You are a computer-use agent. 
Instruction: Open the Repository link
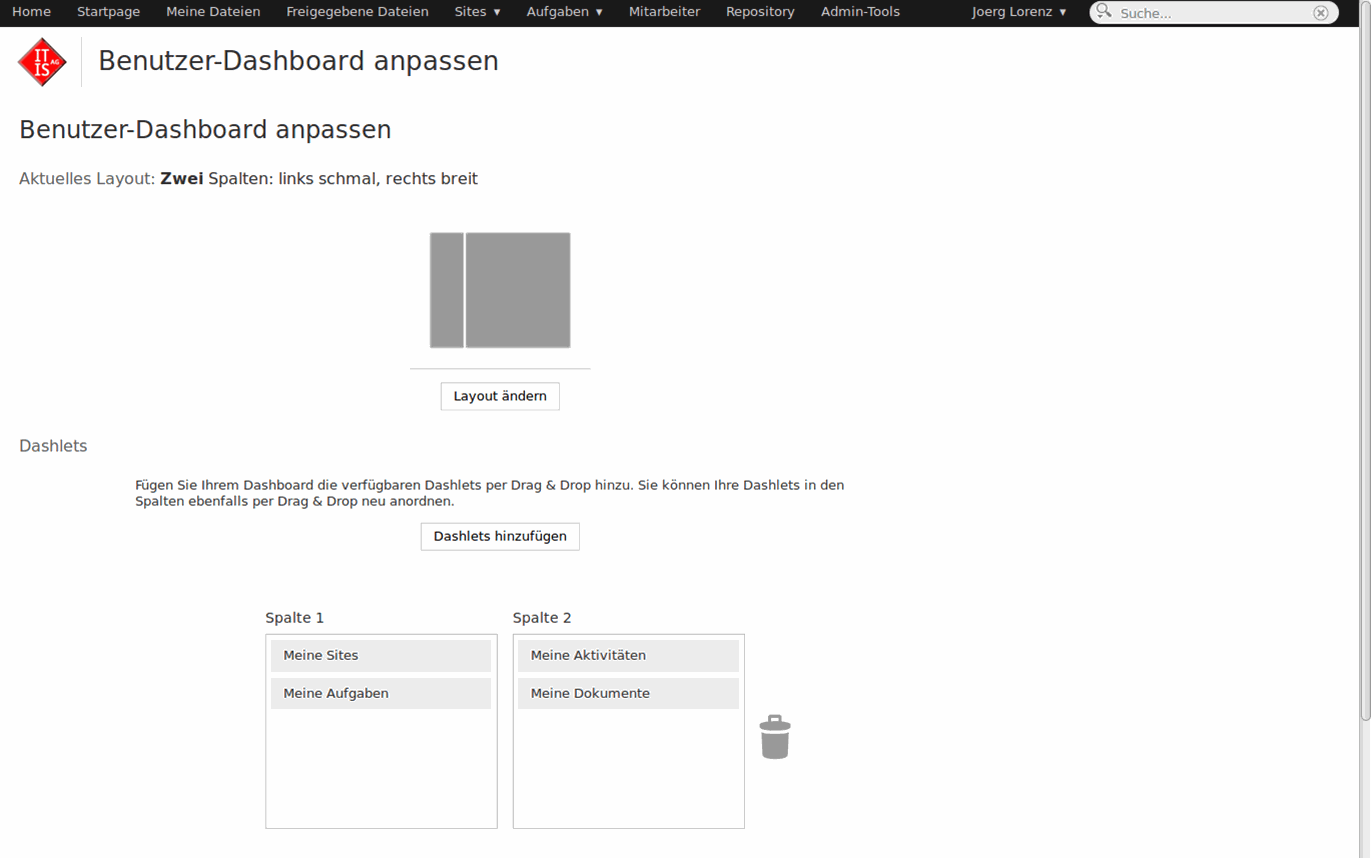click(x=760, y=12)
